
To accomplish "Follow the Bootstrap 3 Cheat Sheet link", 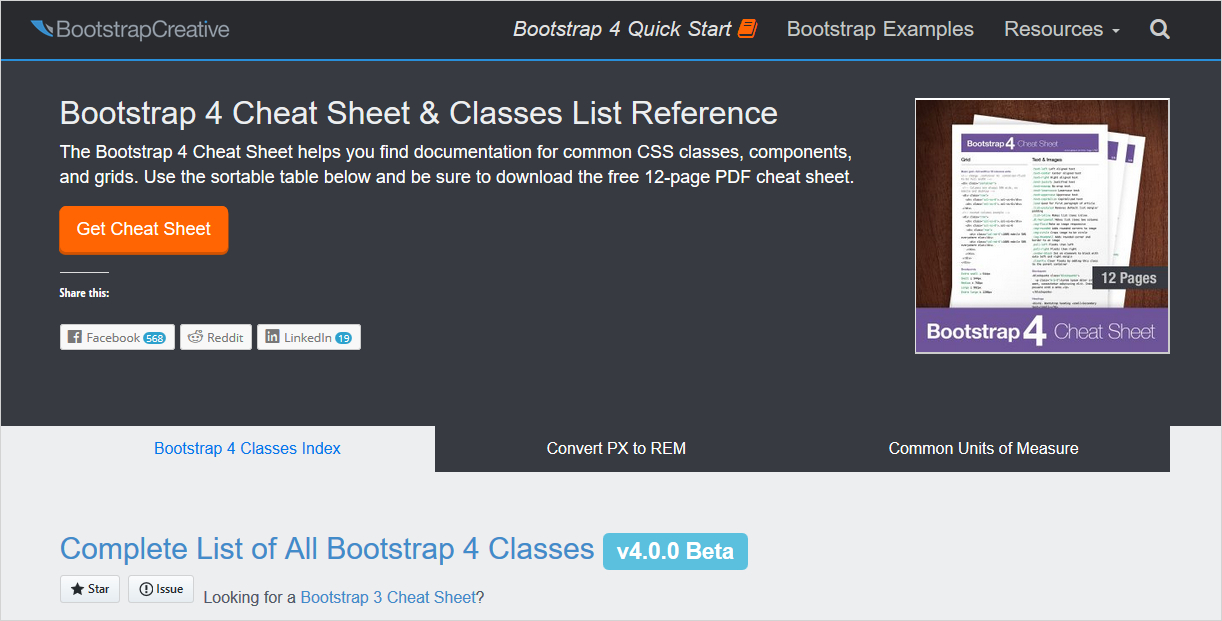I will point(388,597).
